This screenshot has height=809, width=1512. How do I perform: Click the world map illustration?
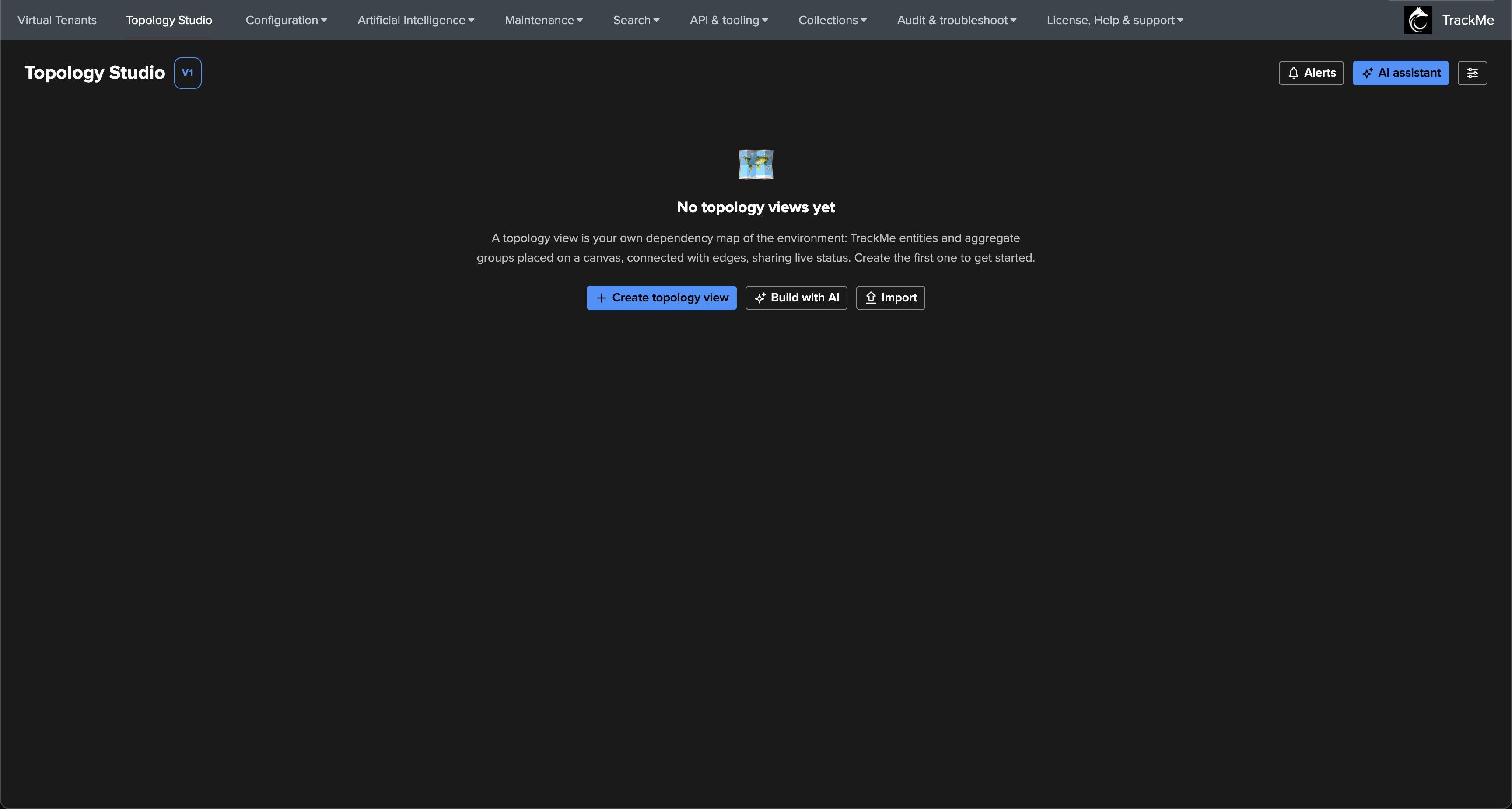tap(756, 165)
